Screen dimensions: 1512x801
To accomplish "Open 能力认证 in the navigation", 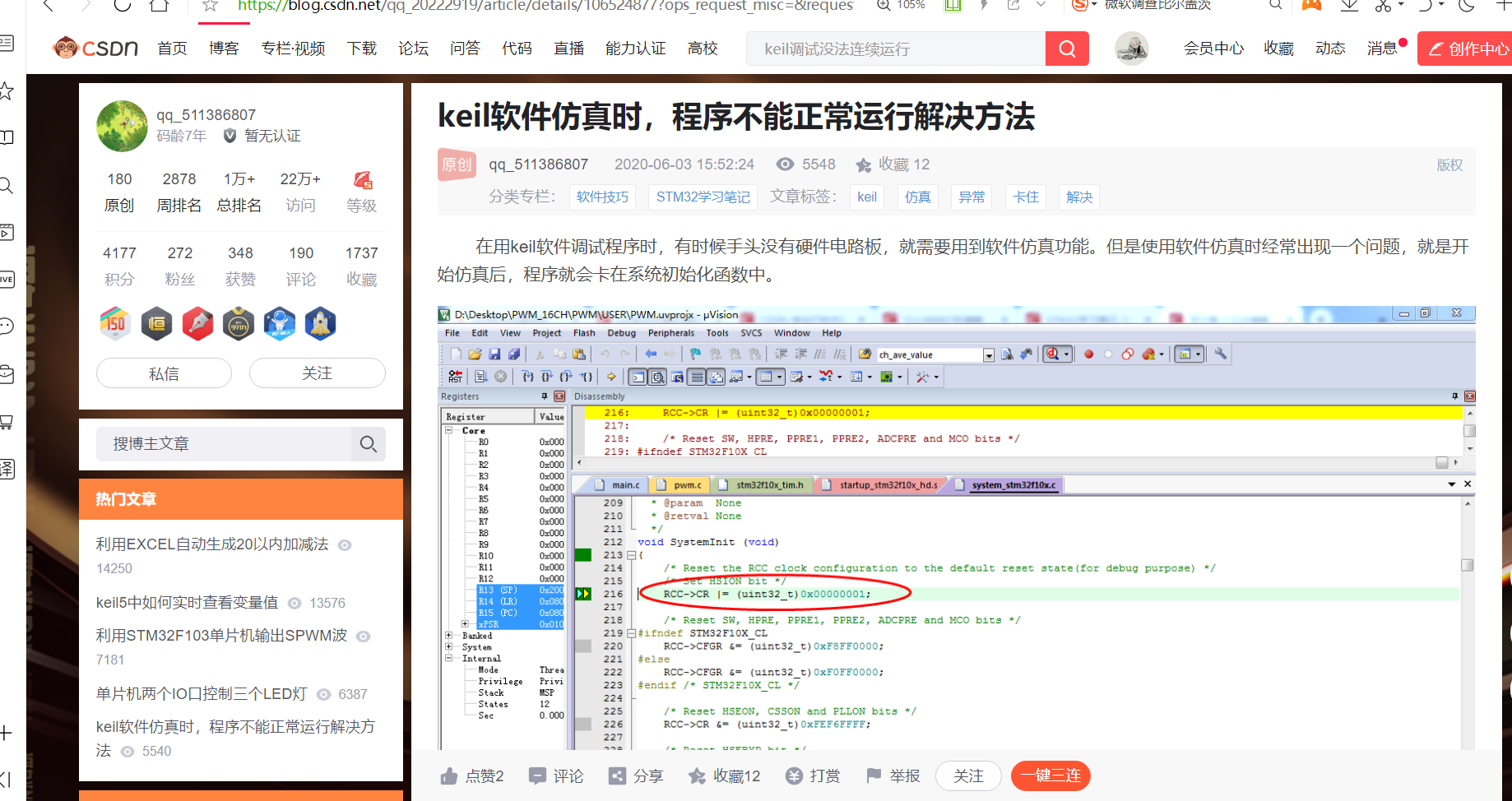I will (636, 49).
